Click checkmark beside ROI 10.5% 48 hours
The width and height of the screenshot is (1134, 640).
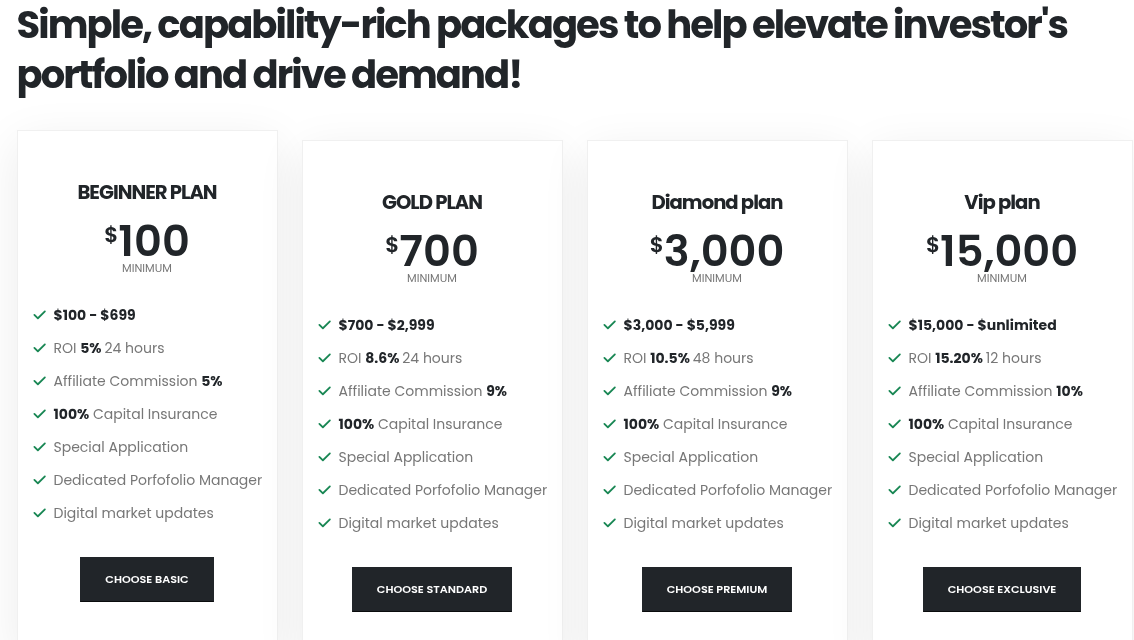point(610,358)
